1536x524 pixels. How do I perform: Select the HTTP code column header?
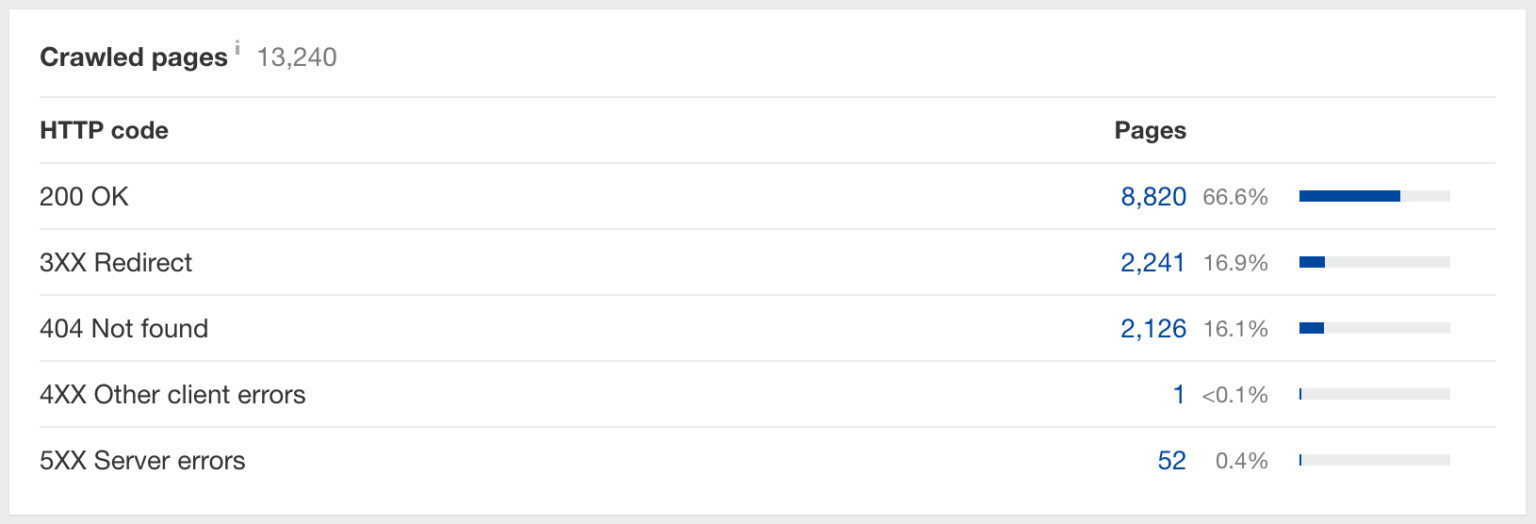click(x=104, y=131)
